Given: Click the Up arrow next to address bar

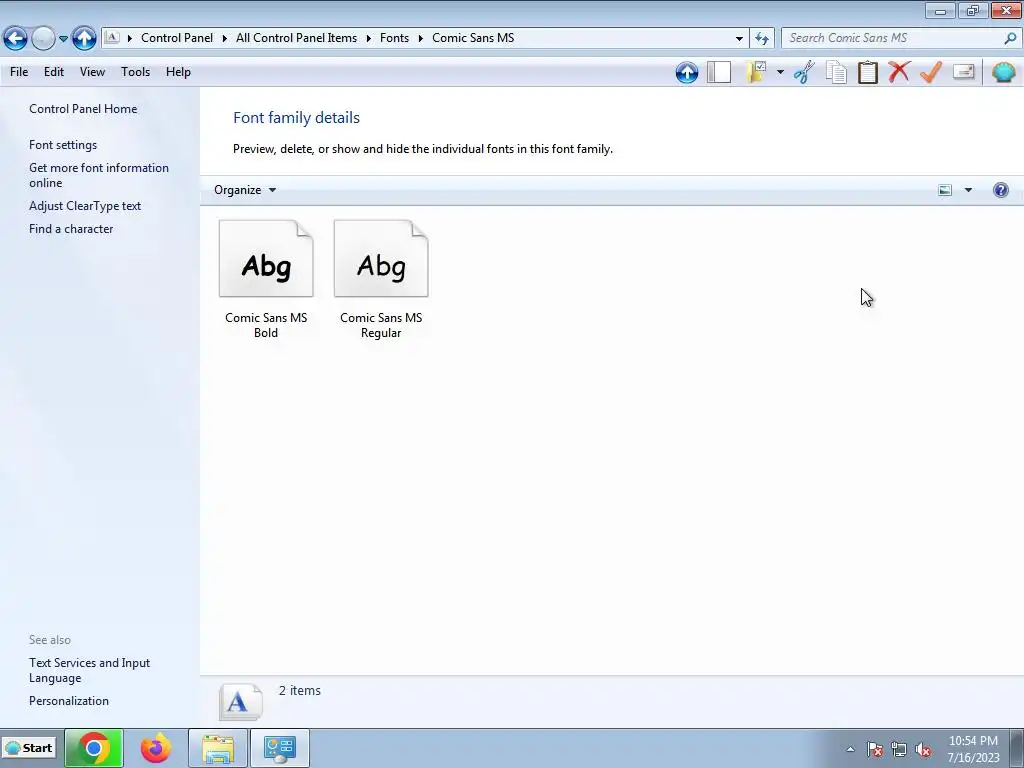Looking at the screenshot, I should [84, 39].
